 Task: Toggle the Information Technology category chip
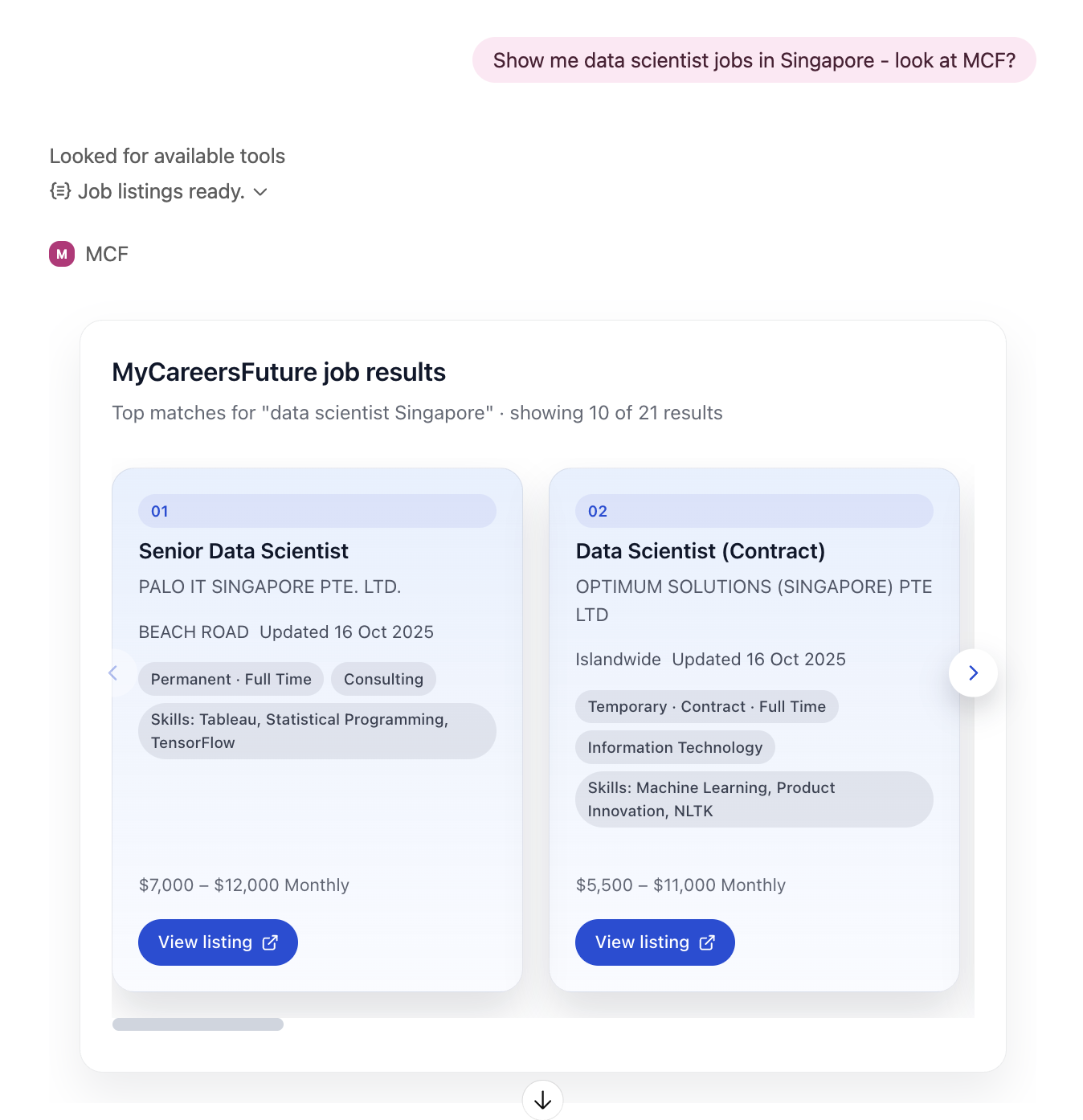tap(675, 747)
